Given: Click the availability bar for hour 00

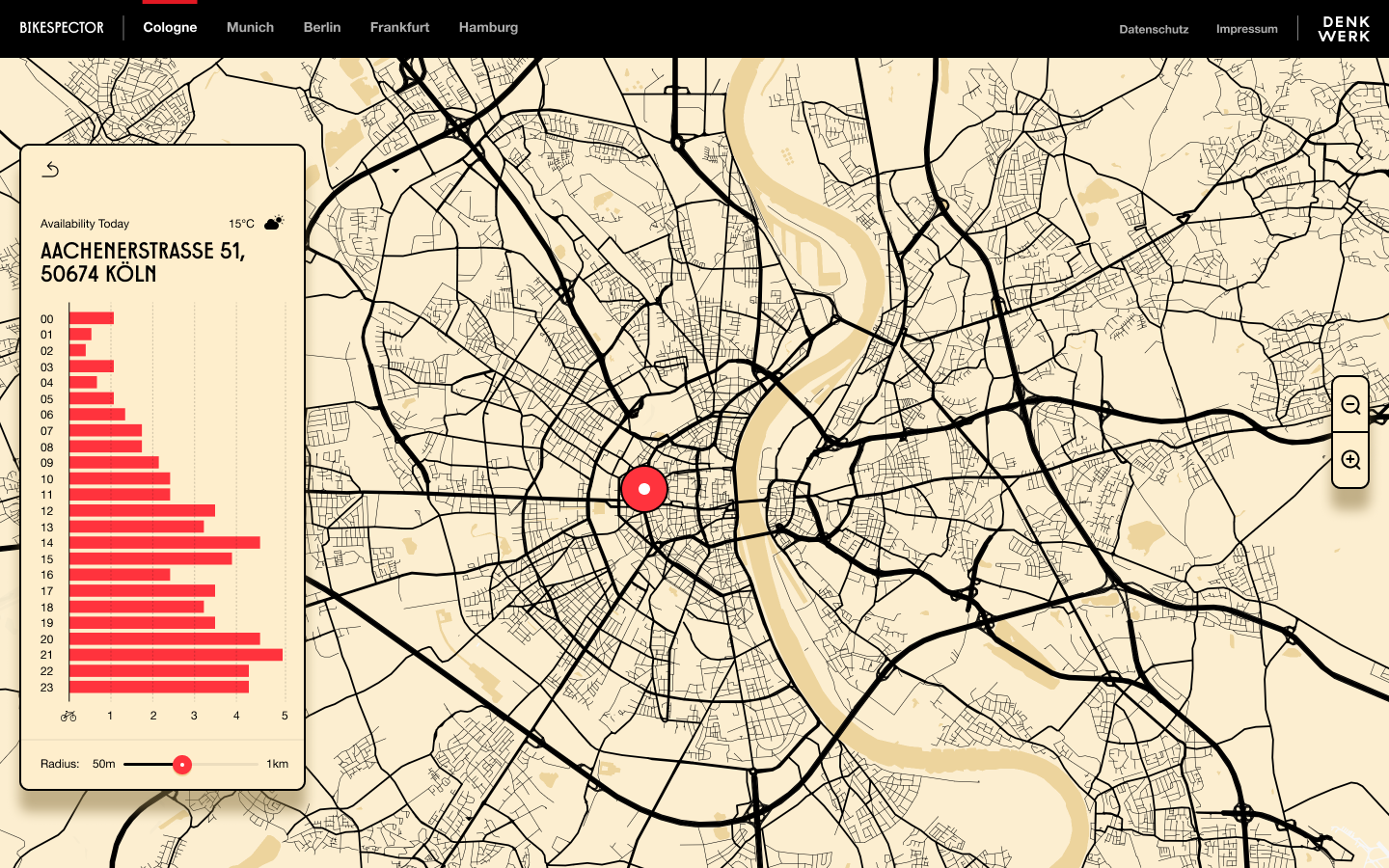Looking at the screenshot, I should click(92, 318).
